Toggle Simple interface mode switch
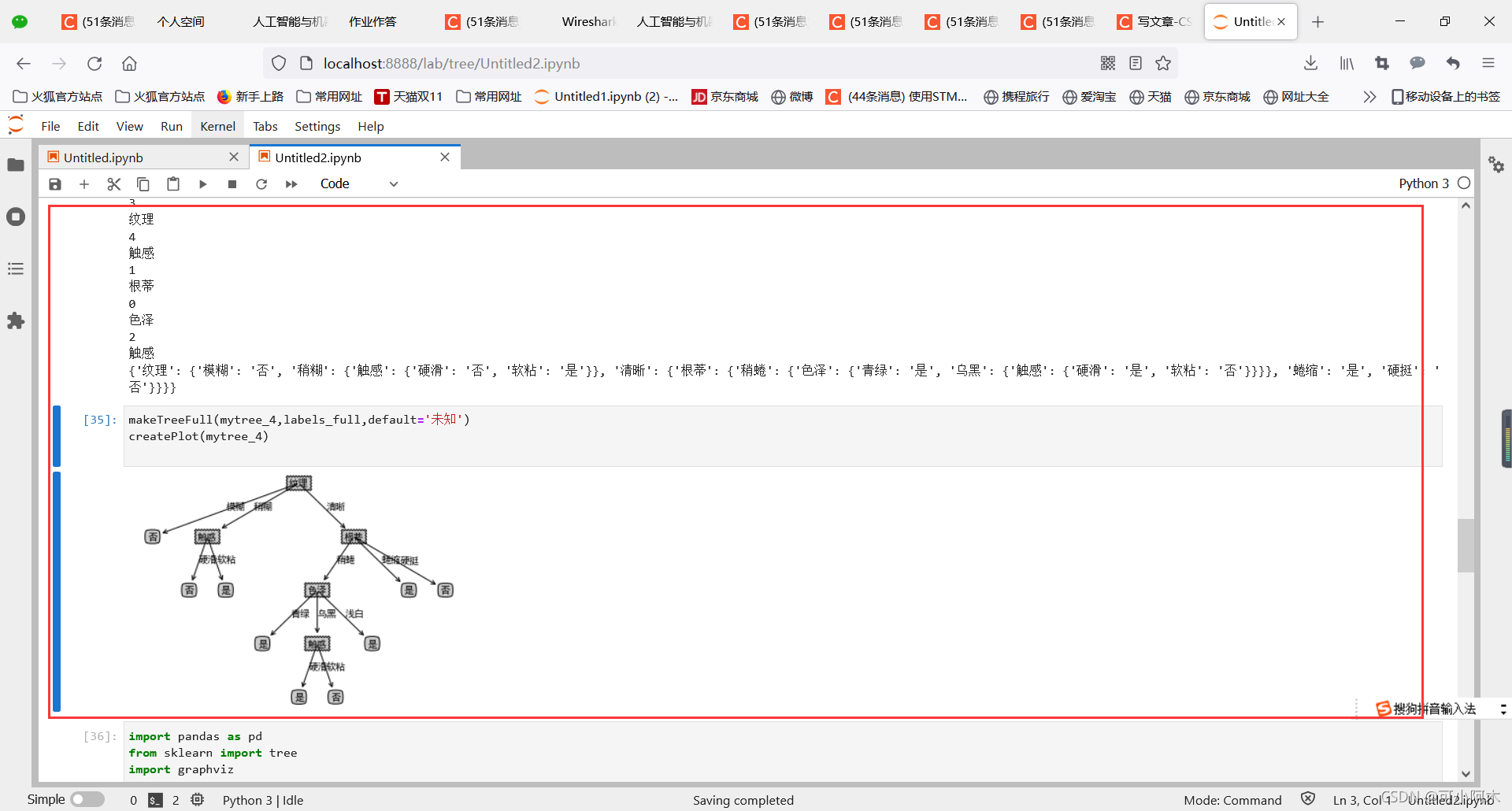The width and height of the screenshot is (1512, 811). (87, 799)
